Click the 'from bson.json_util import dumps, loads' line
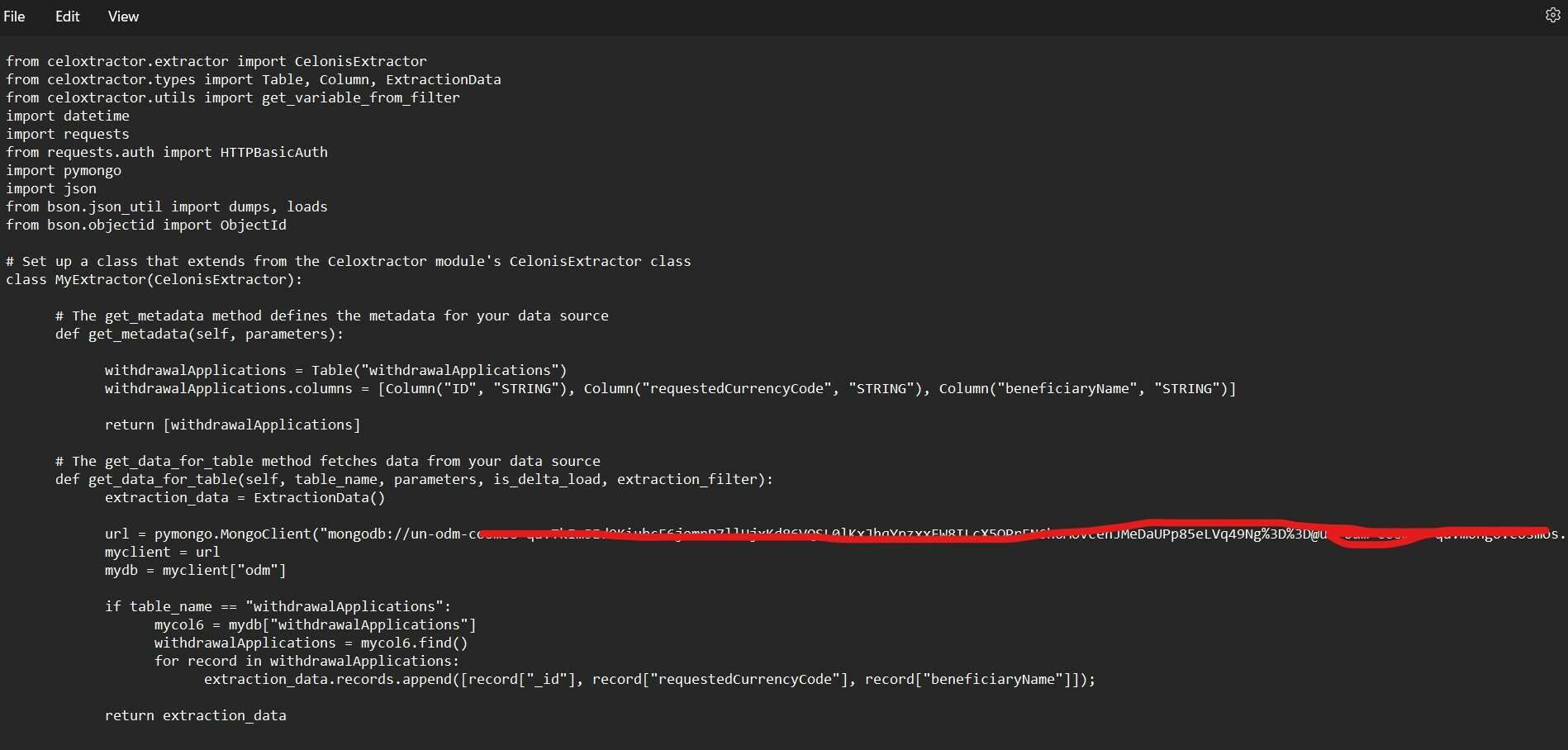 coord(167,206)
